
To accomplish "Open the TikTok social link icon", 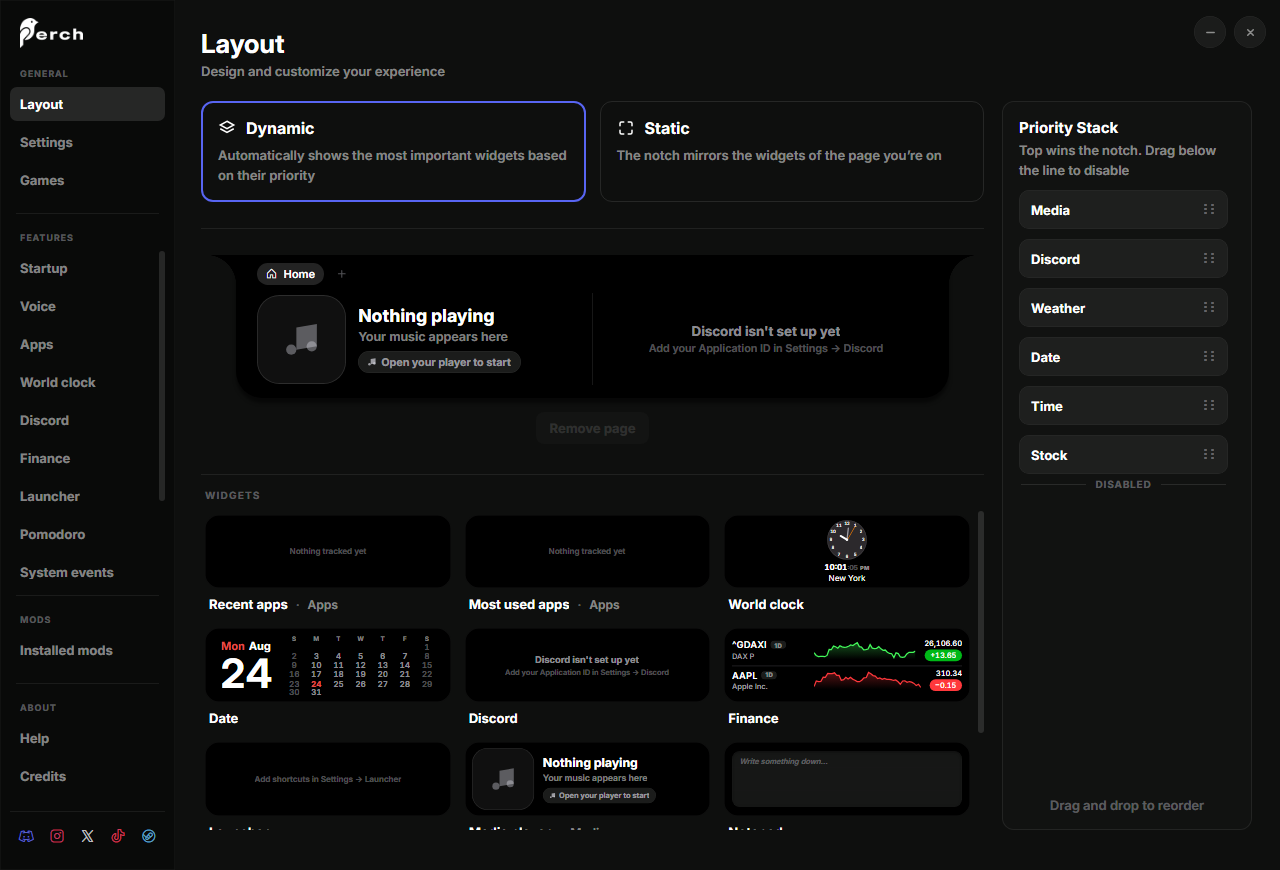I will pyautogui.click(x=118, y=836).
